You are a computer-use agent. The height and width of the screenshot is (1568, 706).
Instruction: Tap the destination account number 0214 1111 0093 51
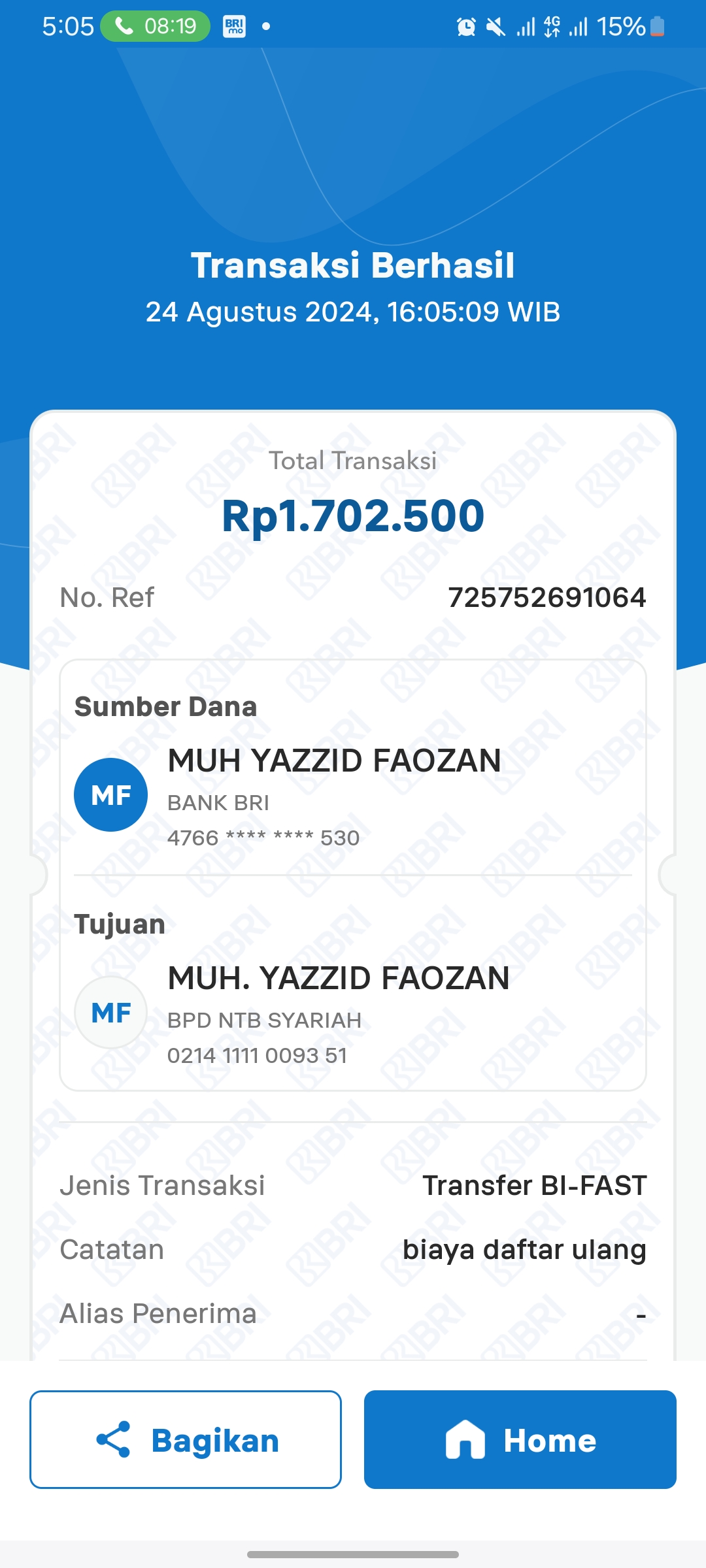pyautogui.click(x=257, y=1055)
